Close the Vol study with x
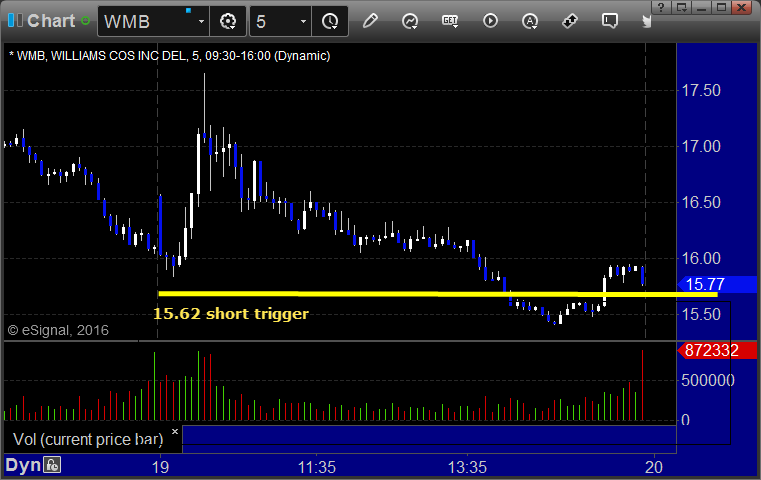This screenshot has height=480, width=761. (x=175, y=431)
